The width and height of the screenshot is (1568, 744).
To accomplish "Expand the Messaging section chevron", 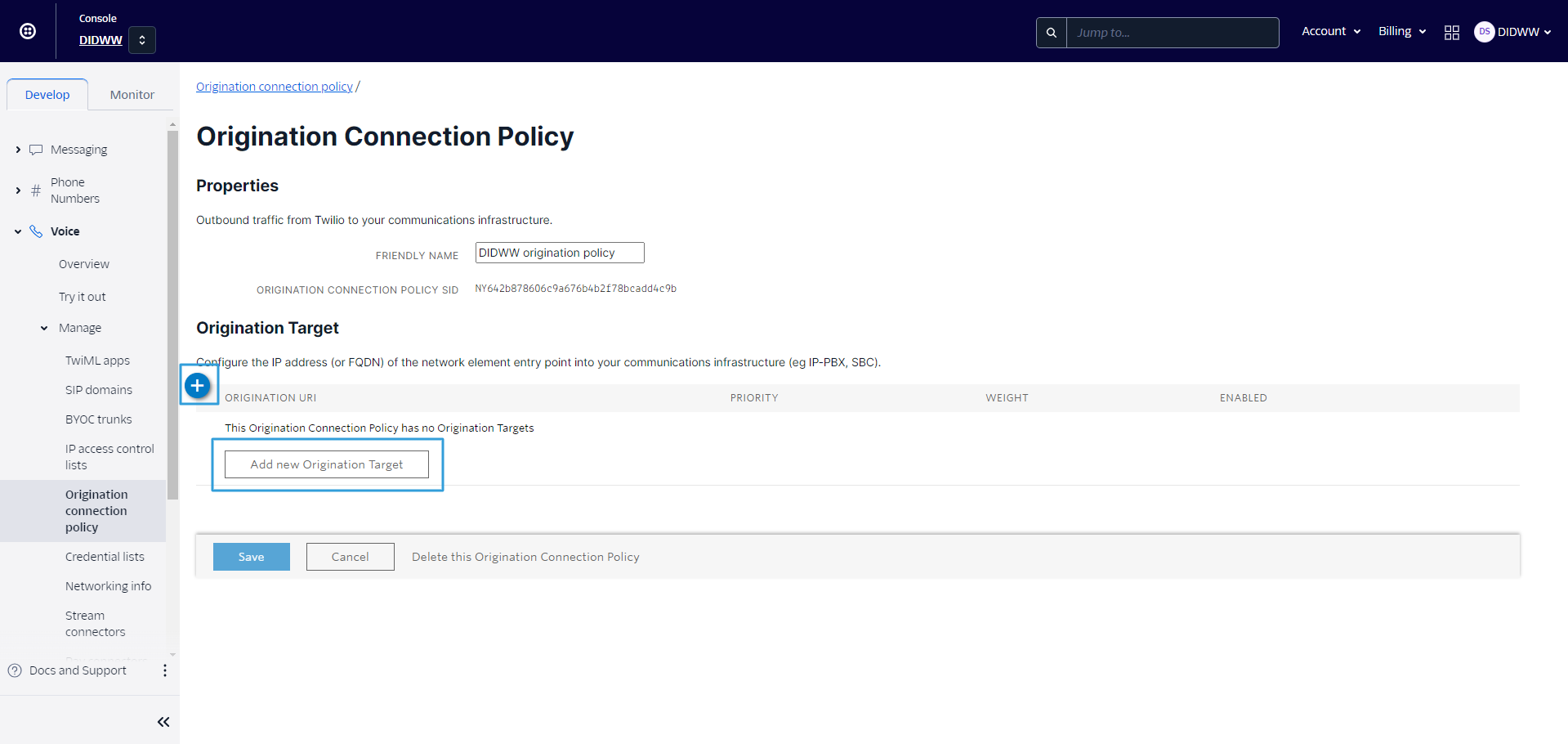I will coord(18,150).
